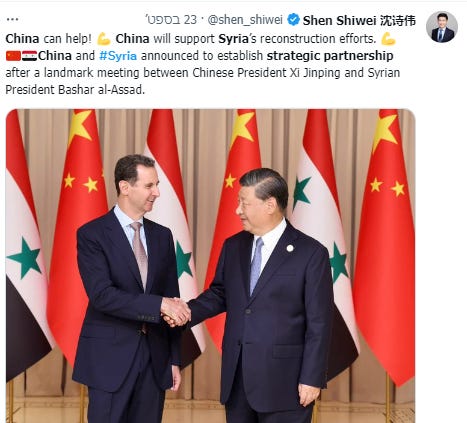The width and height of the screenshot is (467, 423).
Task: Click the bold 'China can help!' opening text
Action: pyautogui.click(x=48, y=39)
